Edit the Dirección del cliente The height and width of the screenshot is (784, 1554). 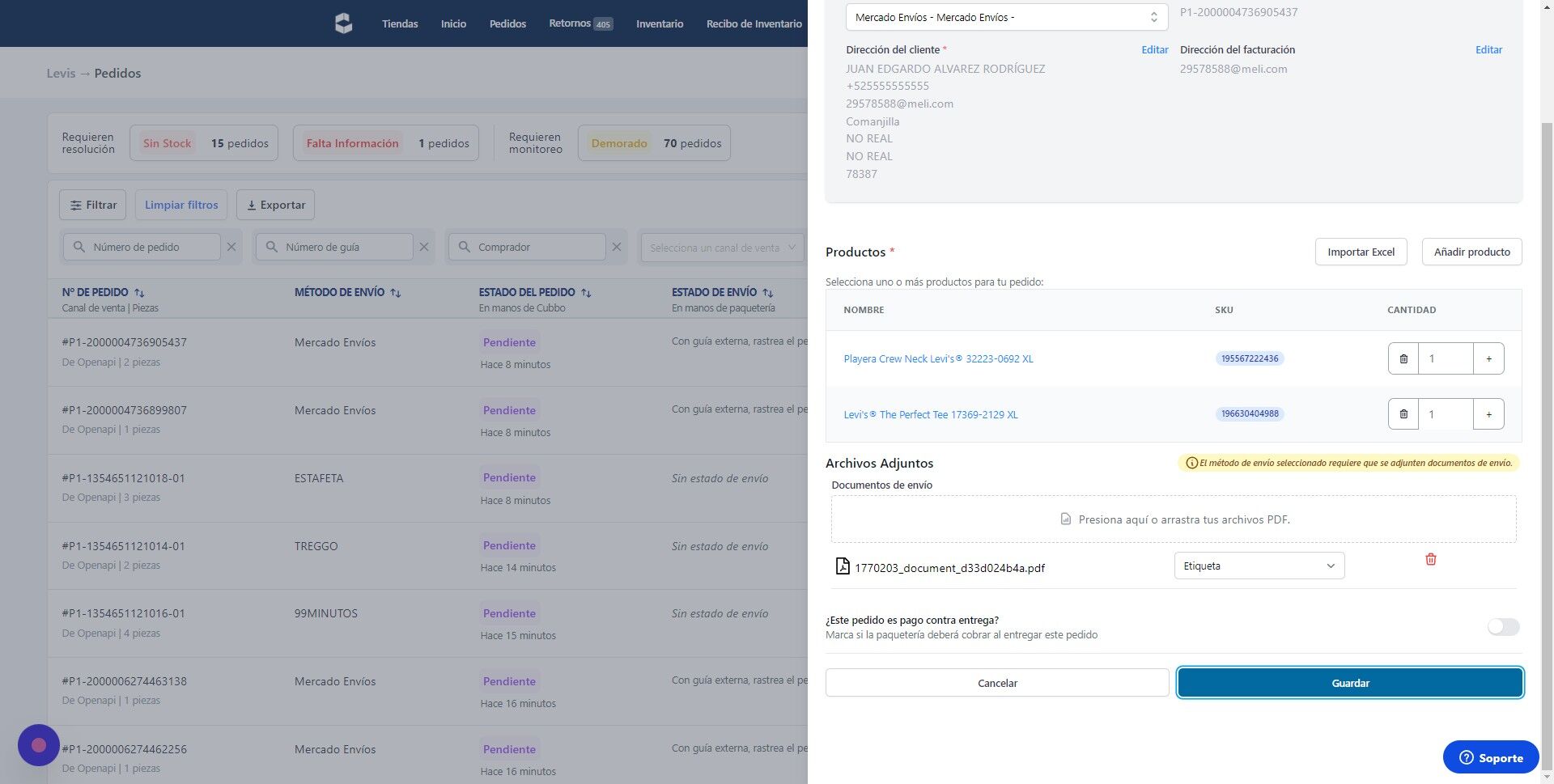[x=1154, y=49]
